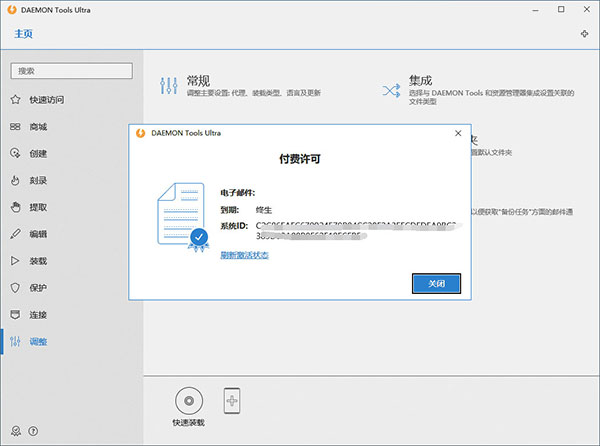
Task: Click the 系统ID: label
Action: pos(234,226)
